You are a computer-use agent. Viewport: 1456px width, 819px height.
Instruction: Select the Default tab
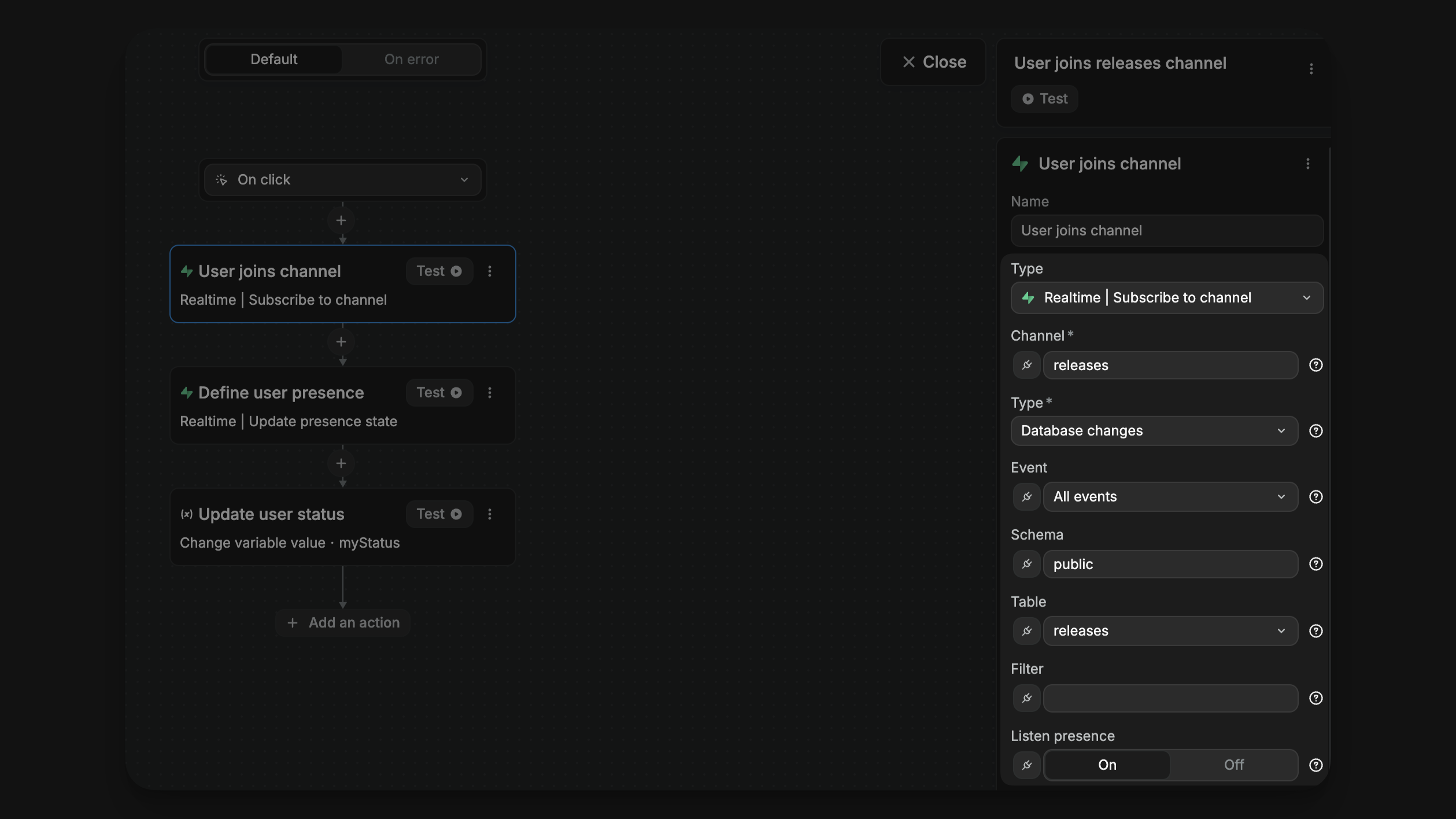(x=274, y=59)
